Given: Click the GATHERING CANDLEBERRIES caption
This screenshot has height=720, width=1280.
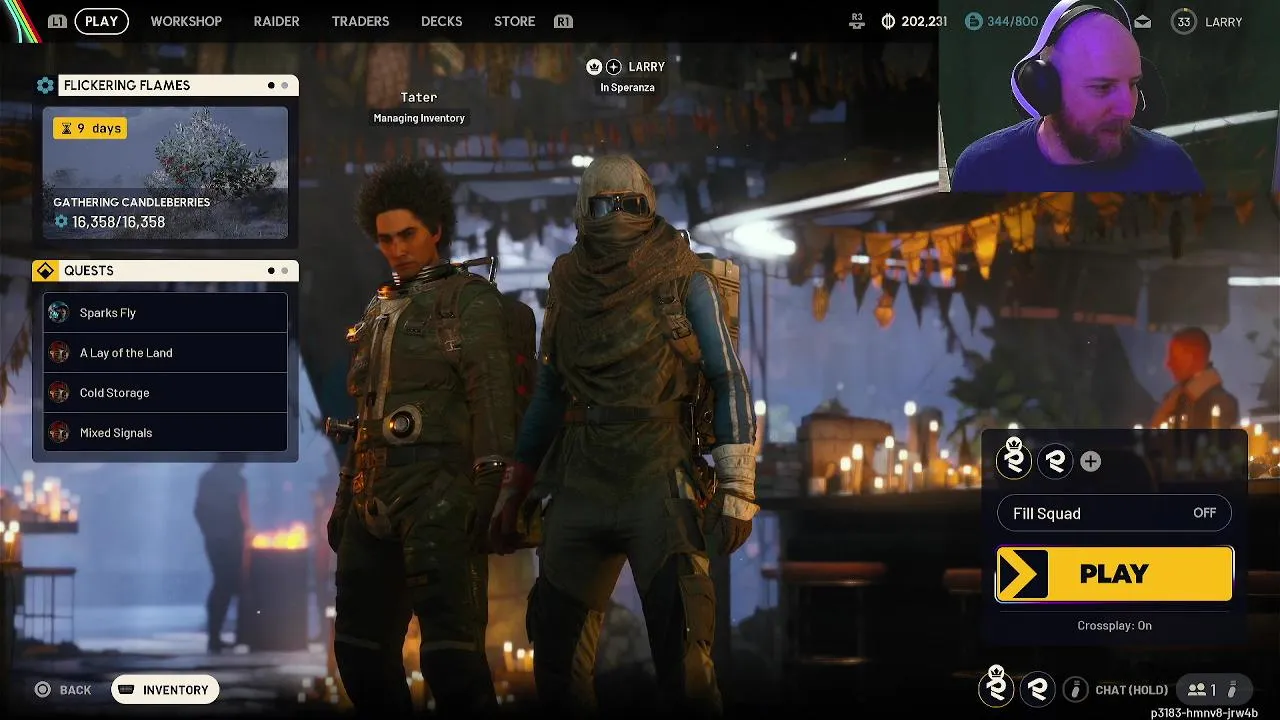Looking at the screenshot, I should (131, 202).
